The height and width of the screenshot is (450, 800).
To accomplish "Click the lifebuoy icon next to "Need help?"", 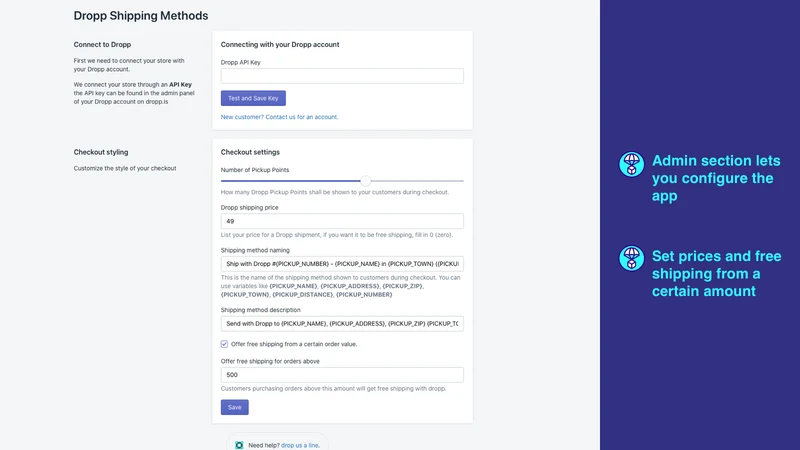I will (239, 445).
